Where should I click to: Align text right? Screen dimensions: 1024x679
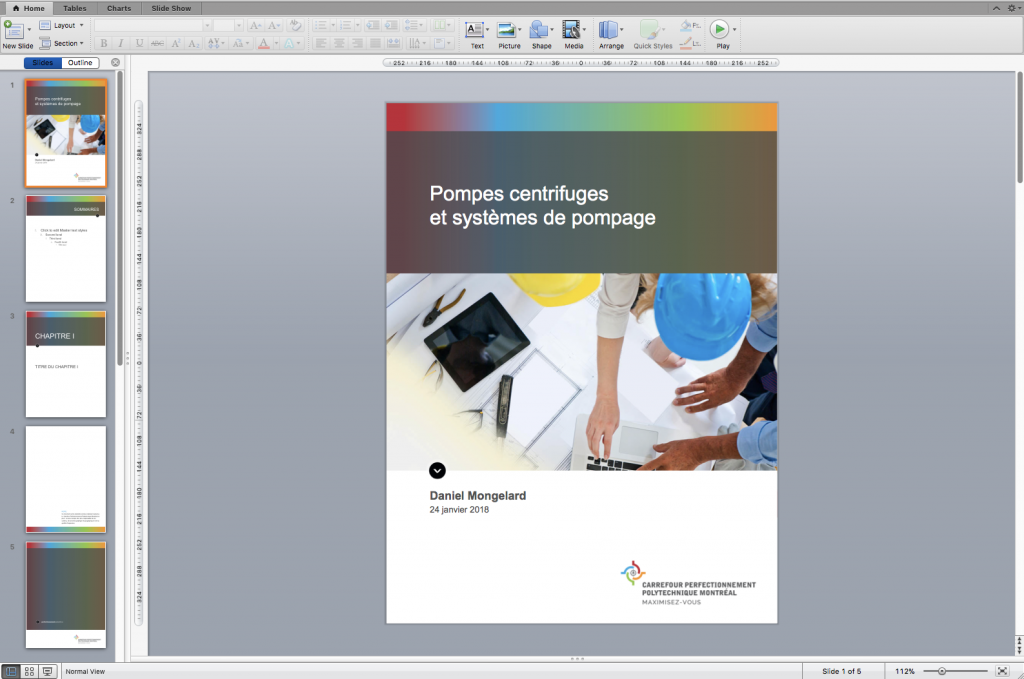coord(357,44)
